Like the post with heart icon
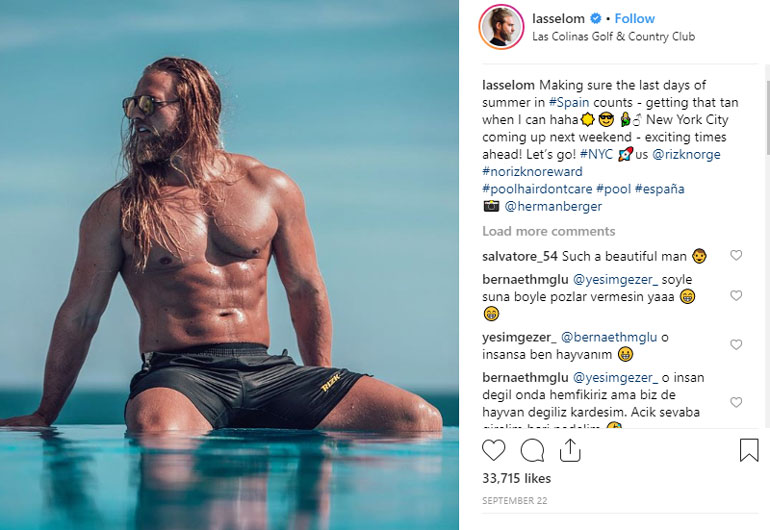The height and width of the screenshot is (530, 770). pos(494,450)
